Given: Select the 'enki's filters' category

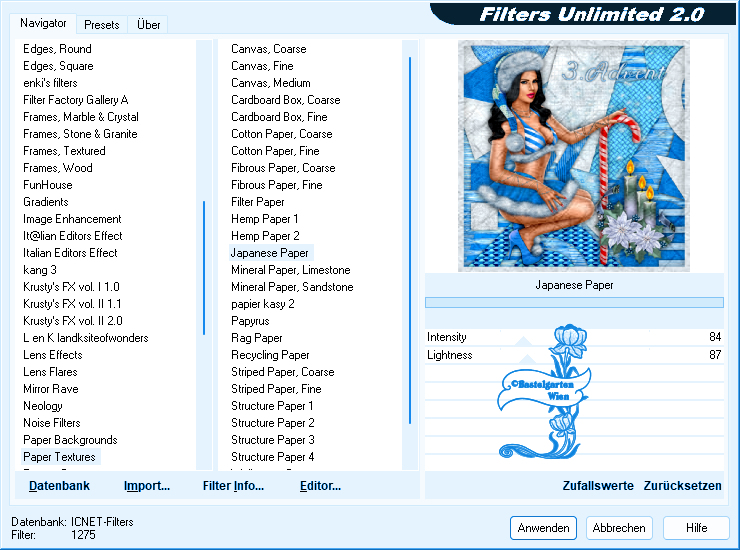Looking at the screenshot, I should 50,83.
